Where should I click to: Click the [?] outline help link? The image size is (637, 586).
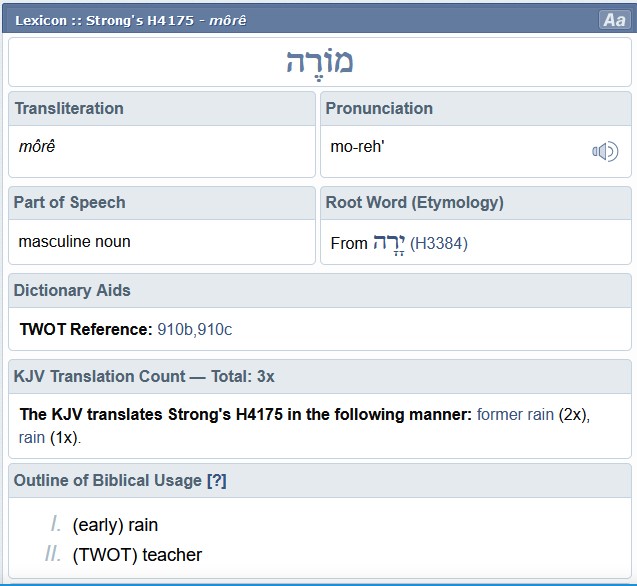point(216,480)
